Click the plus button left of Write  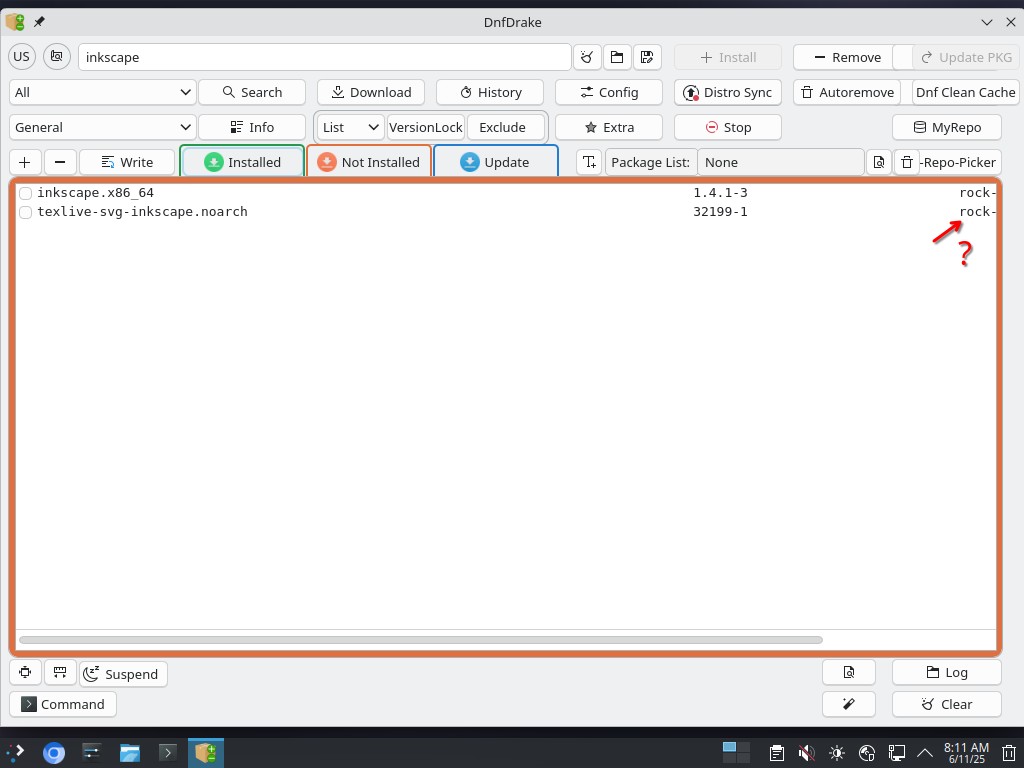click(x=25, y=163)
